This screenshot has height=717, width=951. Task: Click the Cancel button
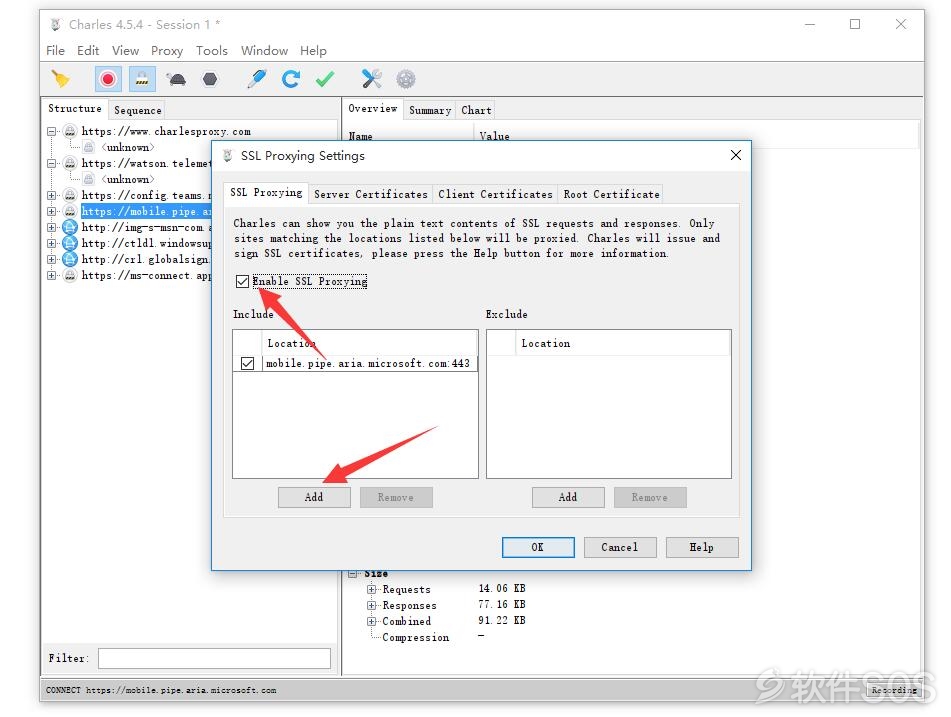pyautogui.click(x=620, y=547)
